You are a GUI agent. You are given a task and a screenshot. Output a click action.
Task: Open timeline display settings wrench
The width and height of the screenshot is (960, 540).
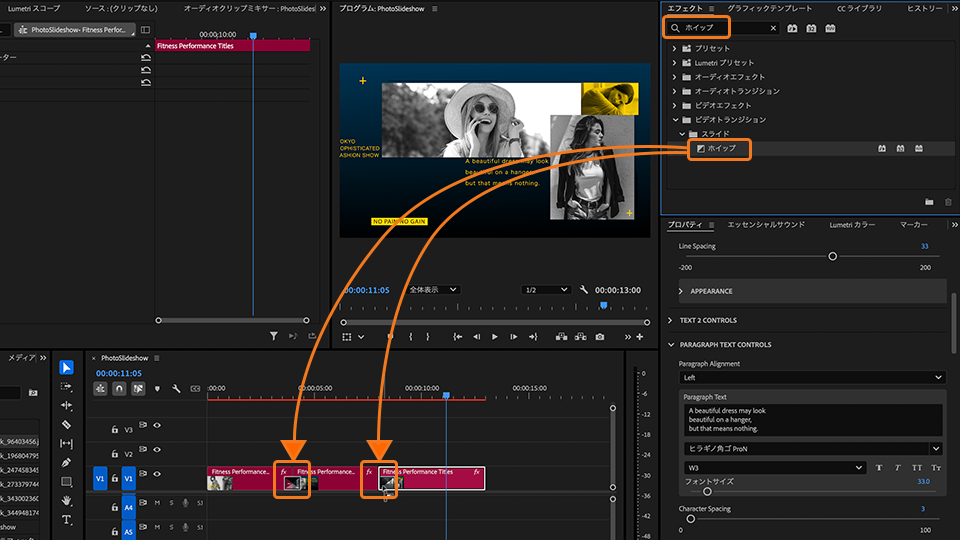click(176, 388)
